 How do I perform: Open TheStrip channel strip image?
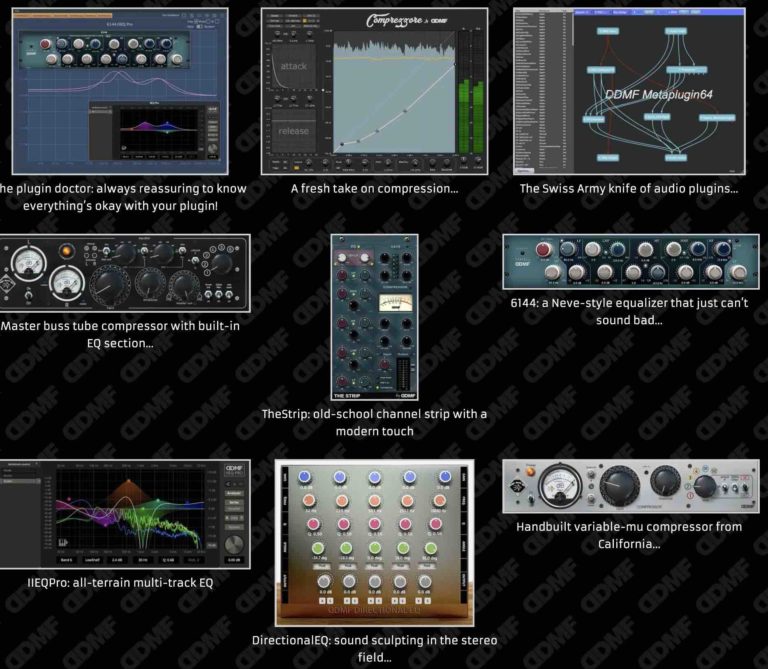[x=375, y=317]
